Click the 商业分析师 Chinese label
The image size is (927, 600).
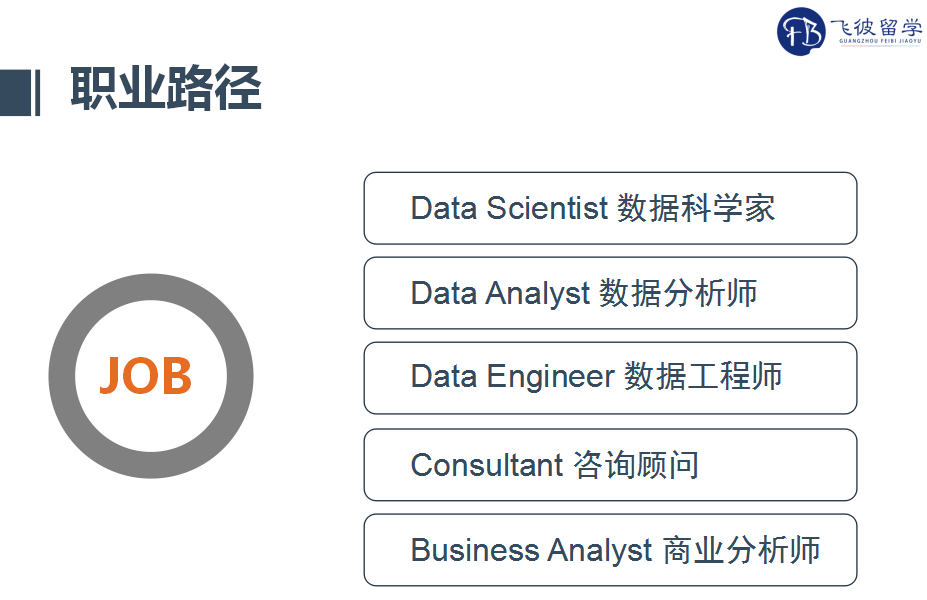tap(741, 550)
